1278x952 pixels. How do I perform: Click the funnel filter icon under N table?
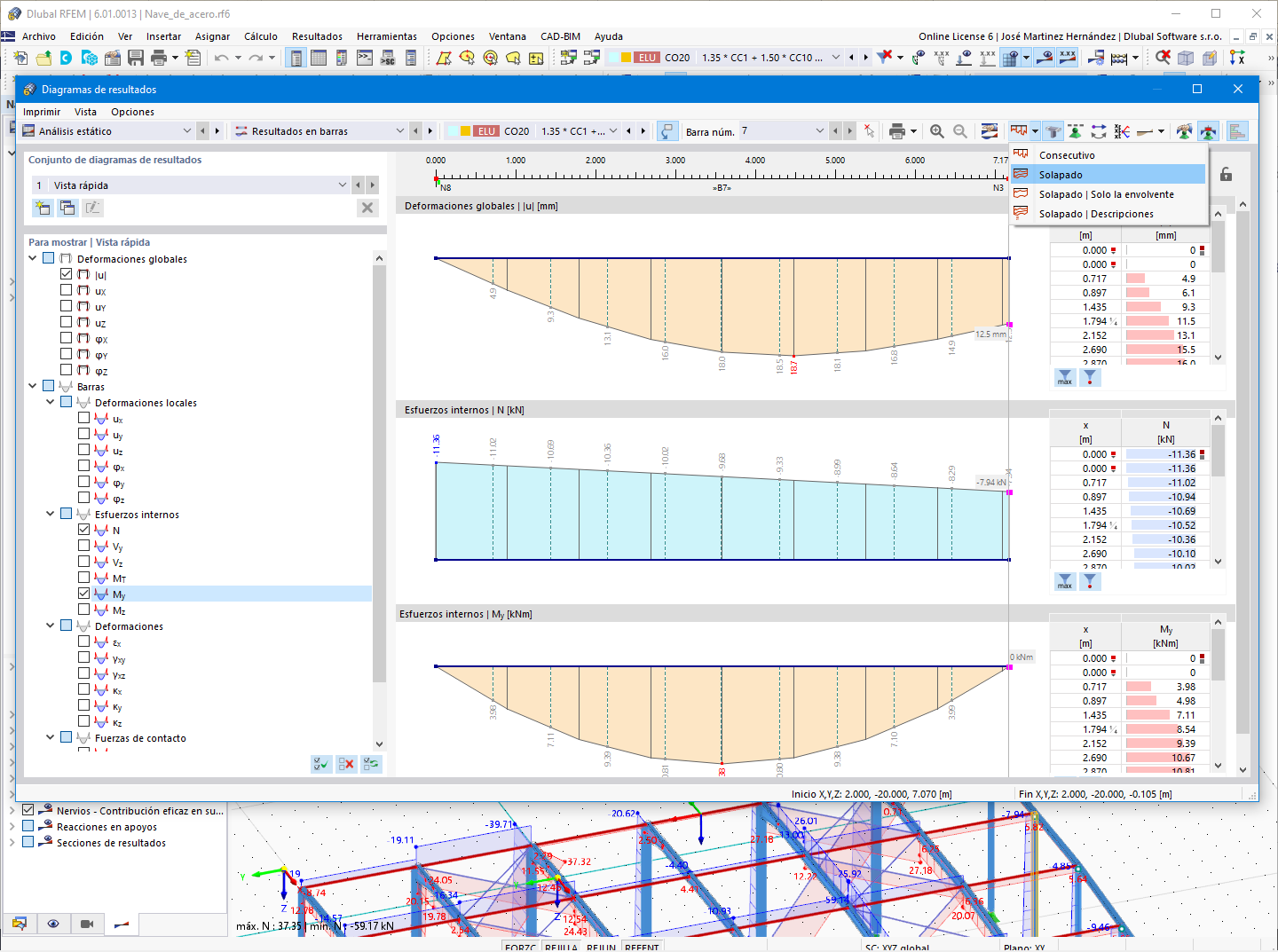(1091, 581)
